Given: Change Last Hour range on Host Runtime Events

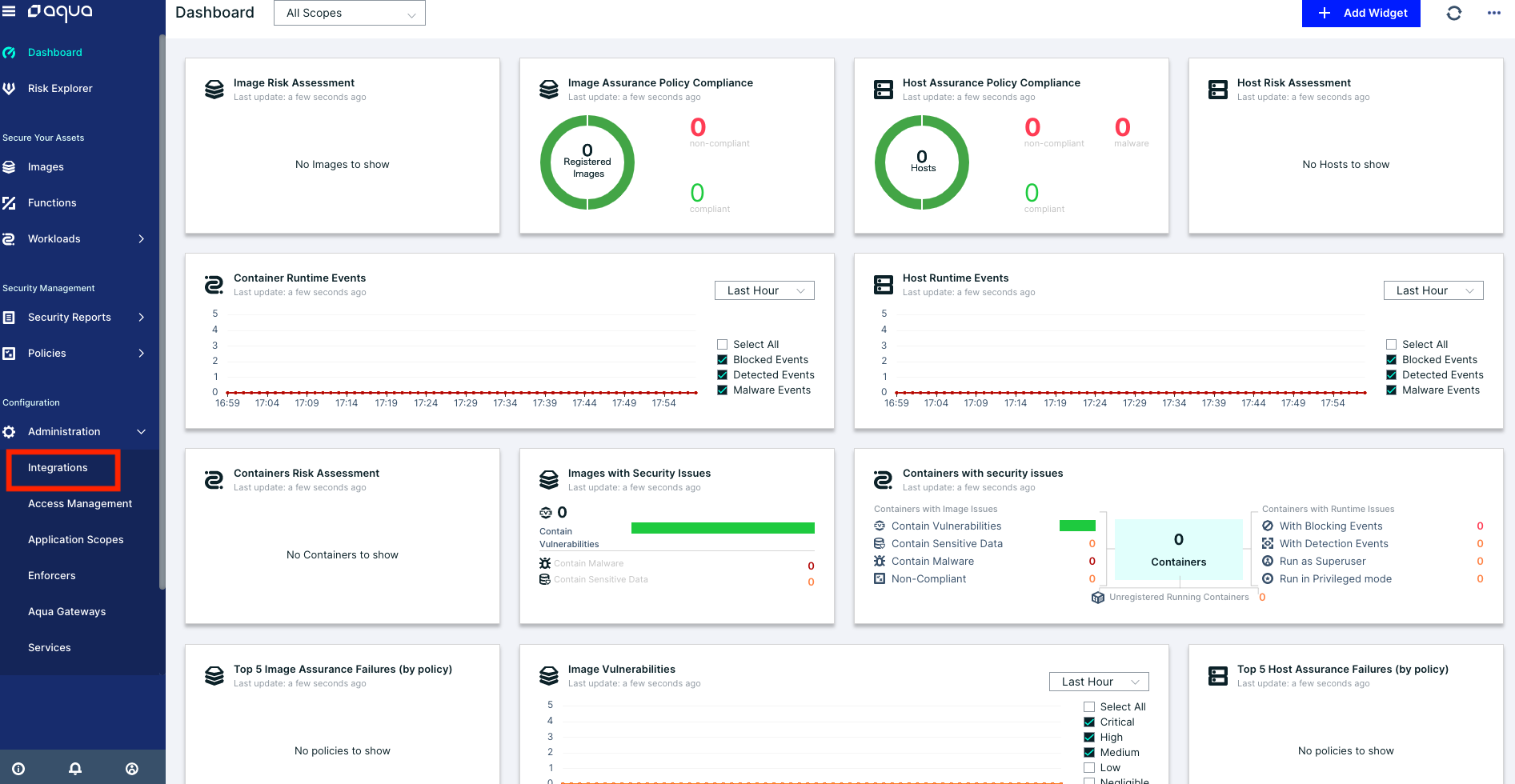Looking at the screenshot, I should point(1433,290).
